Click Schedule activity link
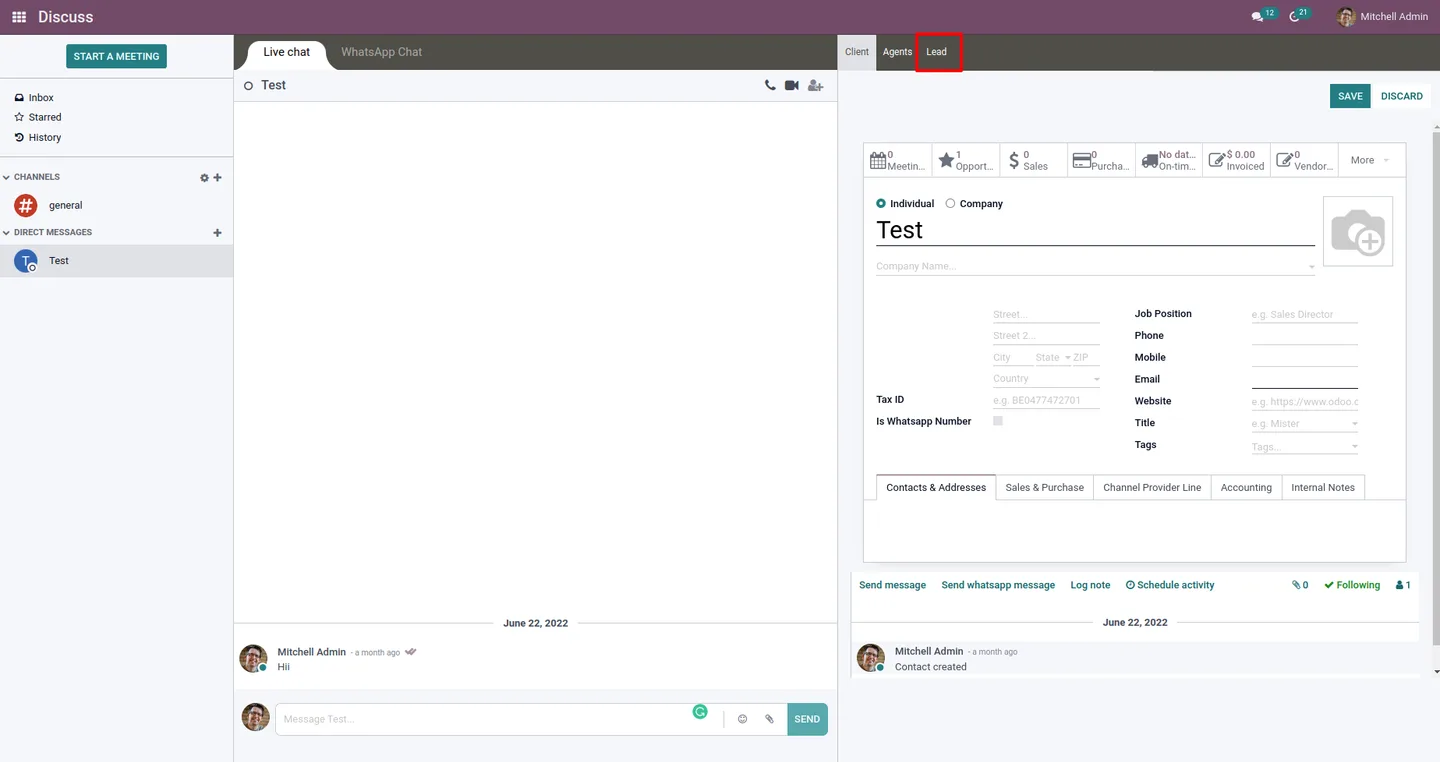The height and width of the screenshot is (762, 1440). pos(1170,585)
